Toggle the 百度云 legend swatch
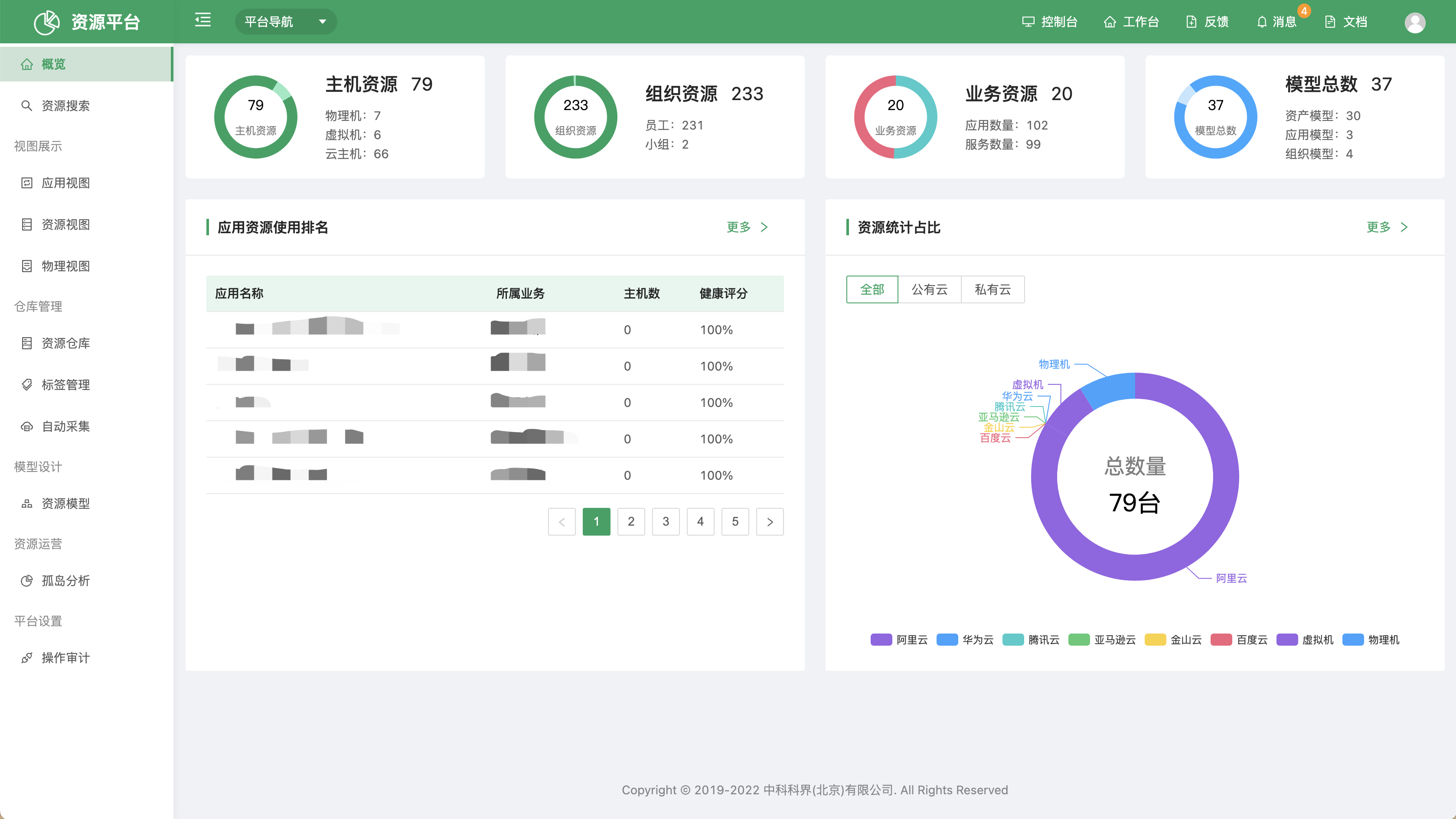This screenshot has height=819, width=1456. pyautogui.click(x=1221, y=640)
